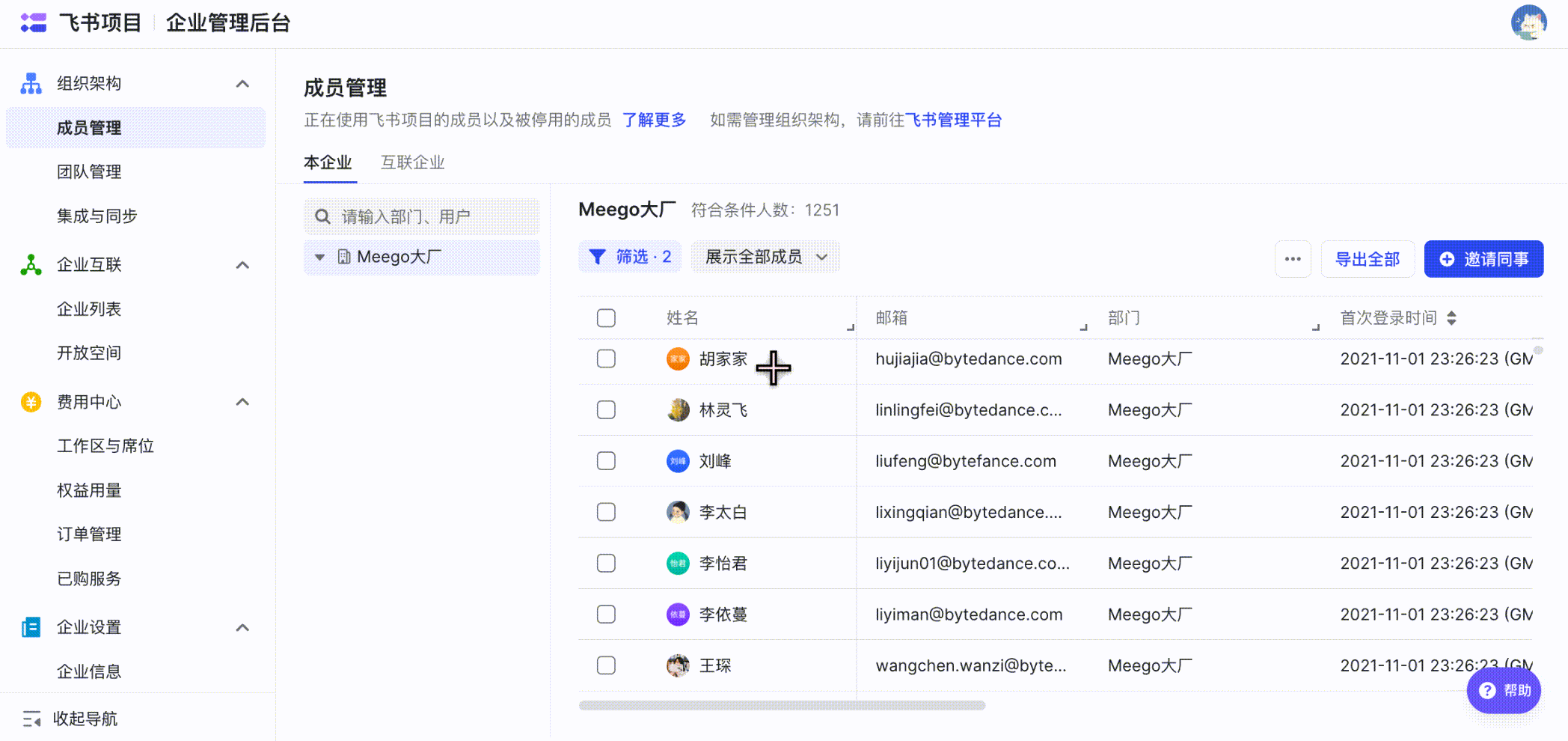The width and height of the screenshot is (1568, 741).
Task: Toggle the select-all header checkbox
Action: click(x=606, y=318)
